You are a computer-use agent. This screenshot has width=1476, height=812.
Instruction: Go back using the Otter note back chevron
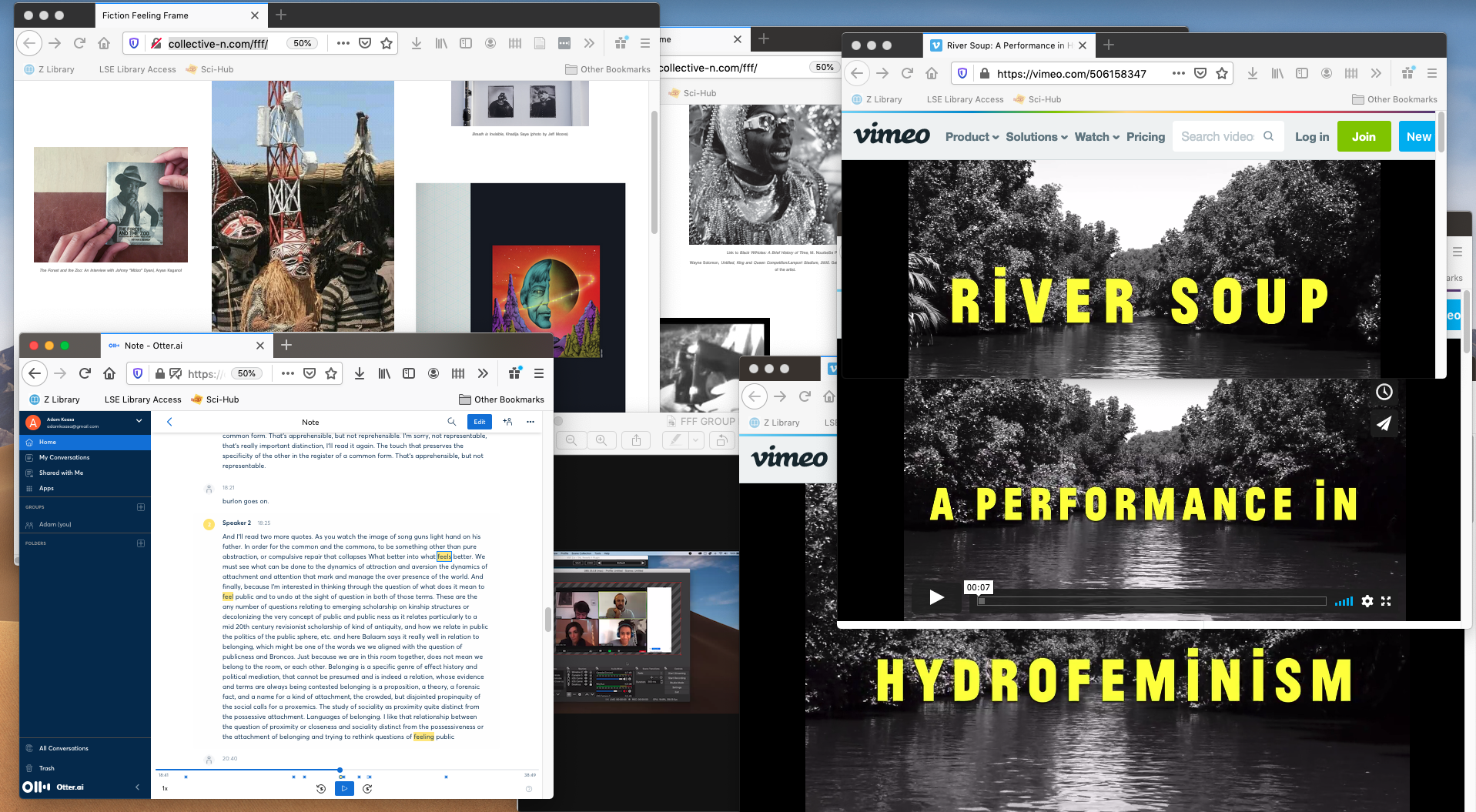[169, 422]
